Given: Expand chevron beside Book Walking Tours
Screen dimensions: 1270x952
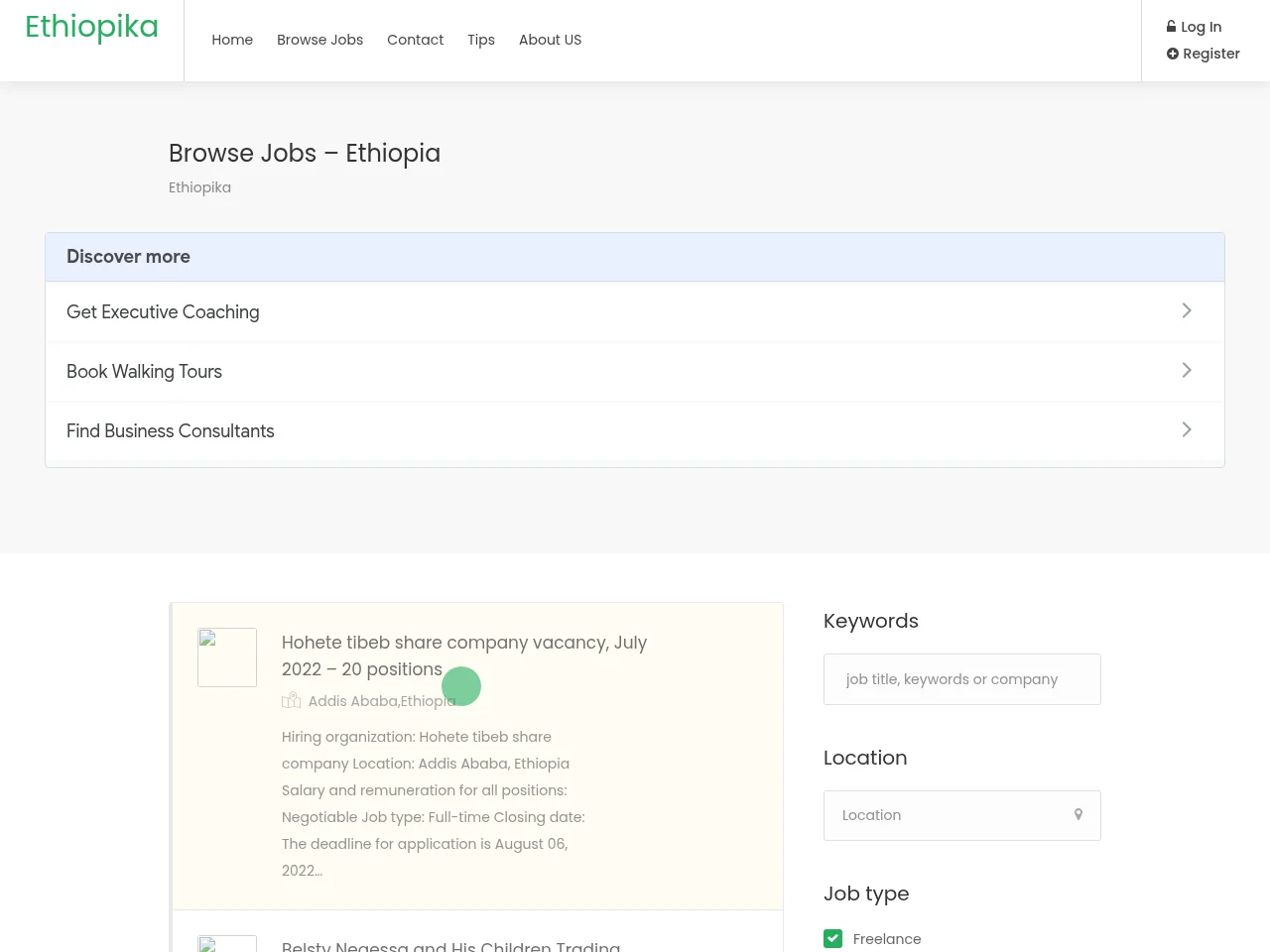Looking at the screenshot, I should 1187,370.
